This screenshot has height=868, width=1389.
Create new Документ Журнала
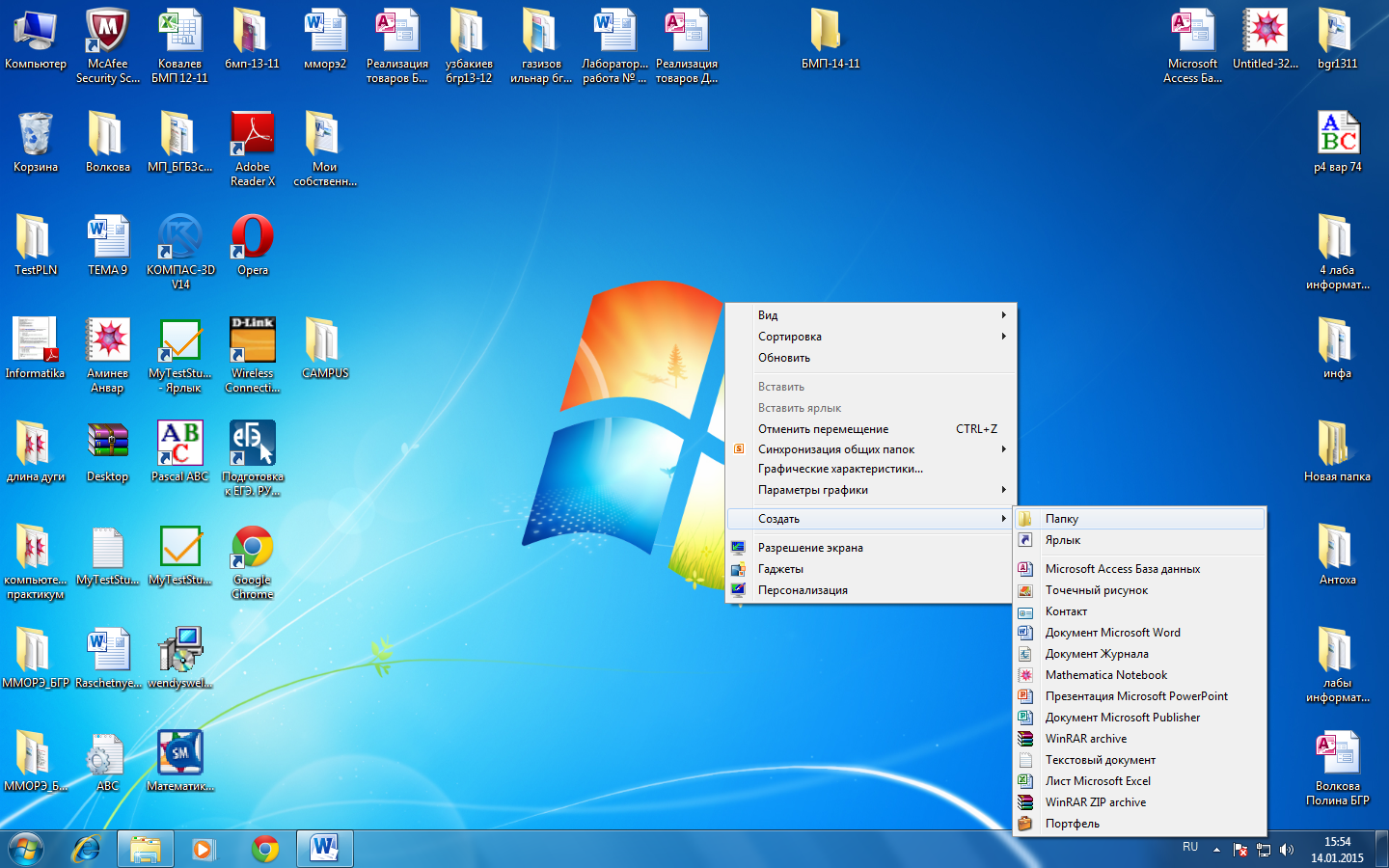(x=1139, y=654)
